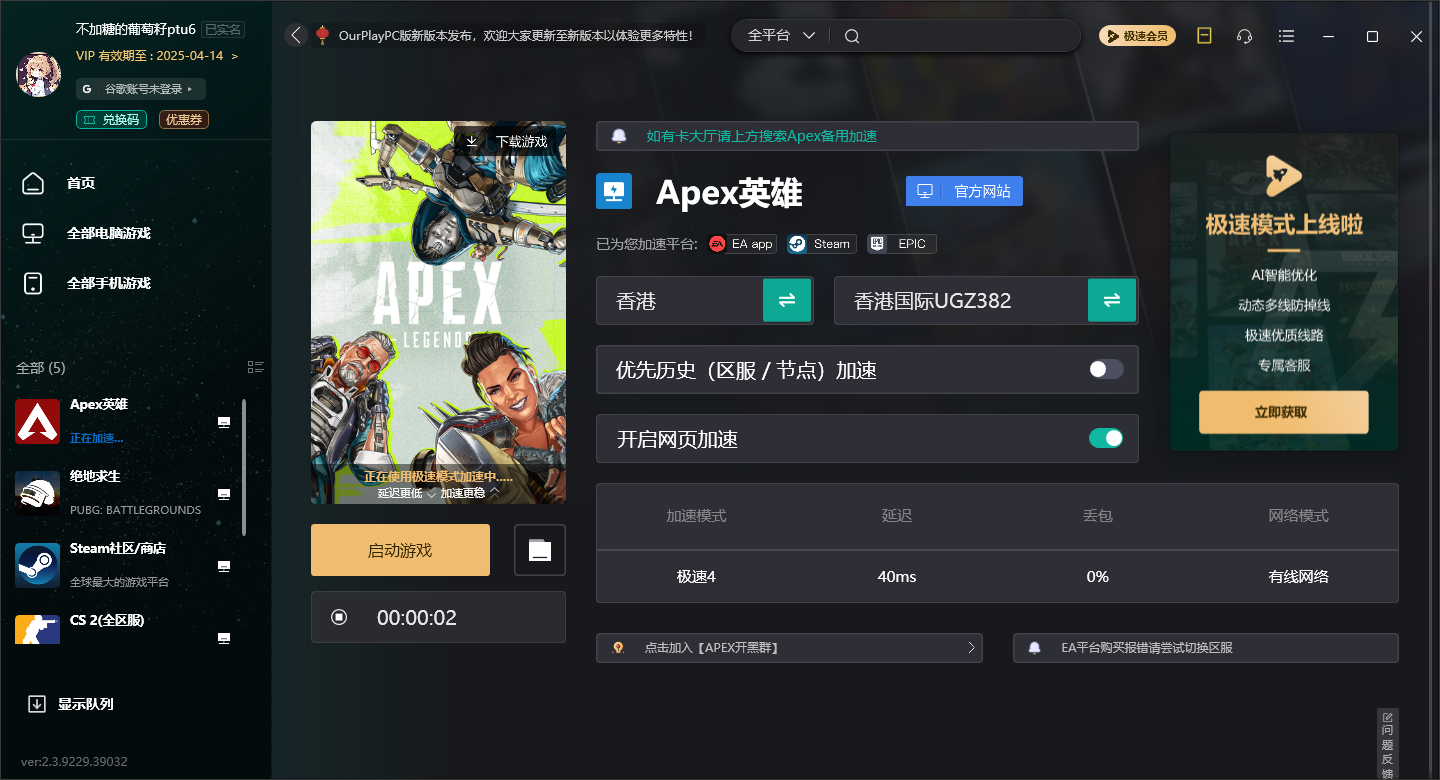
Task: Enable the 优先历史 (区服/节点) 加速 switch
Action: [1106, 370]
